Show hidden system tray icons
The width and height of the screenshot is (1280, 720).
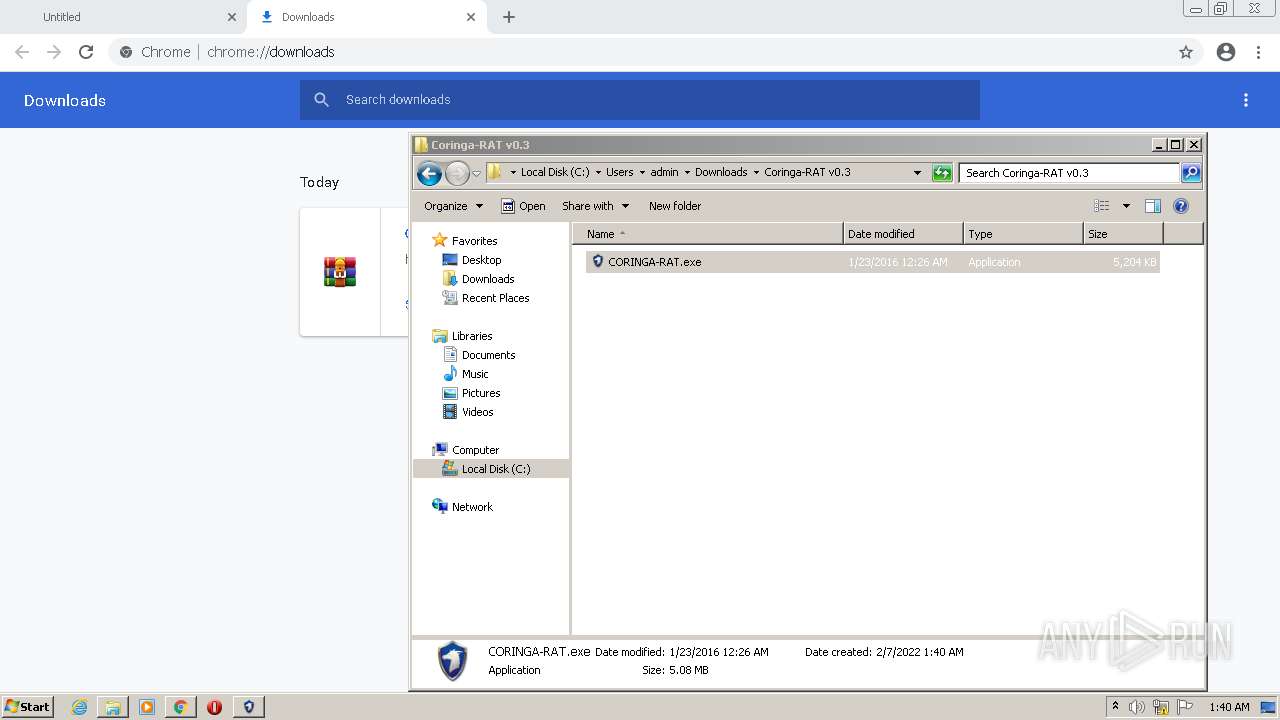[1115, 706]
